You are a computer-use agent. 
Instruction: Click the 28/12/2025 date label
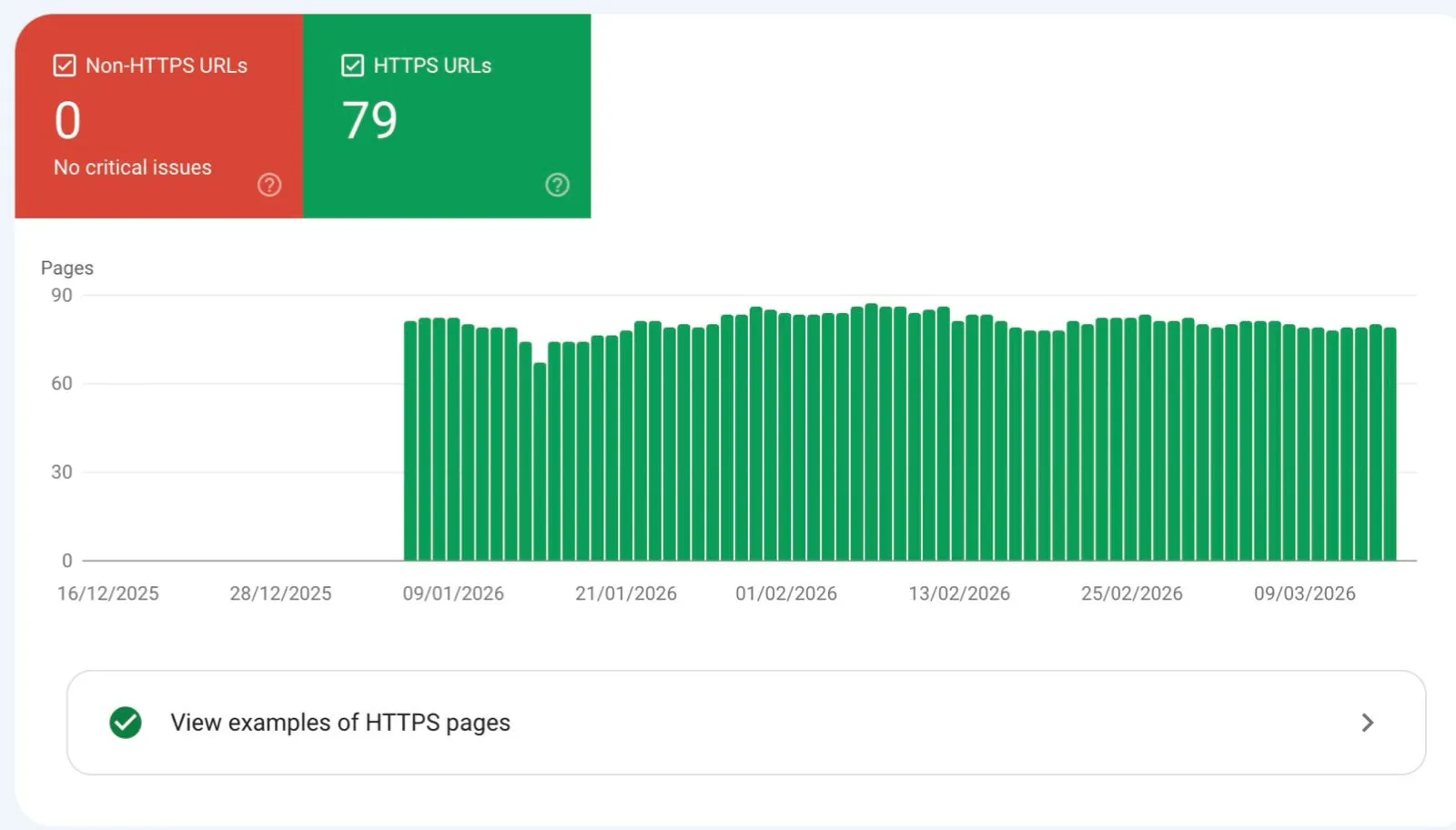click(x=280, y=593)
